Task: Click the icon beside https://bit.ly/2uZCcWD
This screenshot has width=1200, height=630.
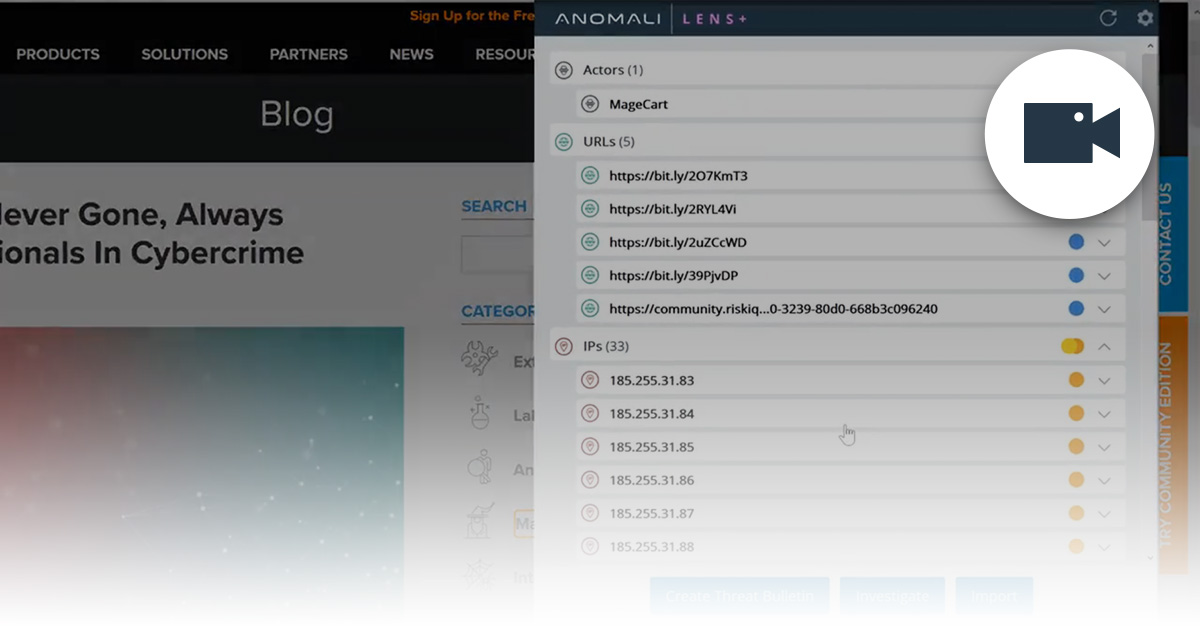Action: coord(590,242)
